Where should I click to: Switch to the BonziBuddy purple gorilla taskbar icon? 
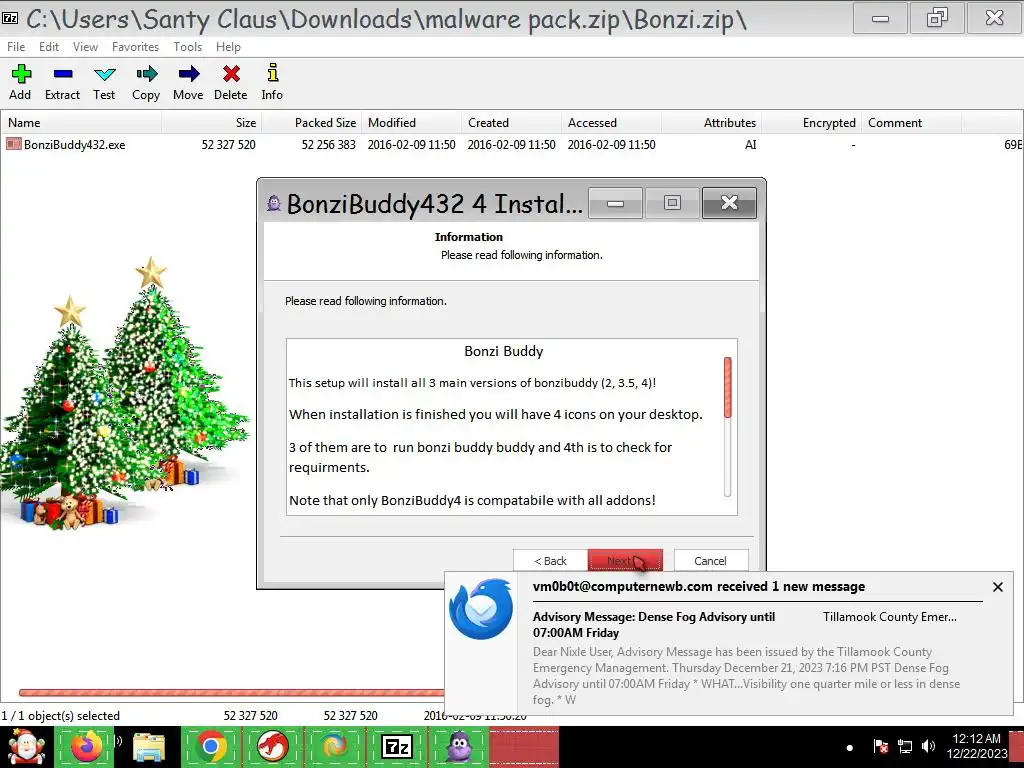460,746
